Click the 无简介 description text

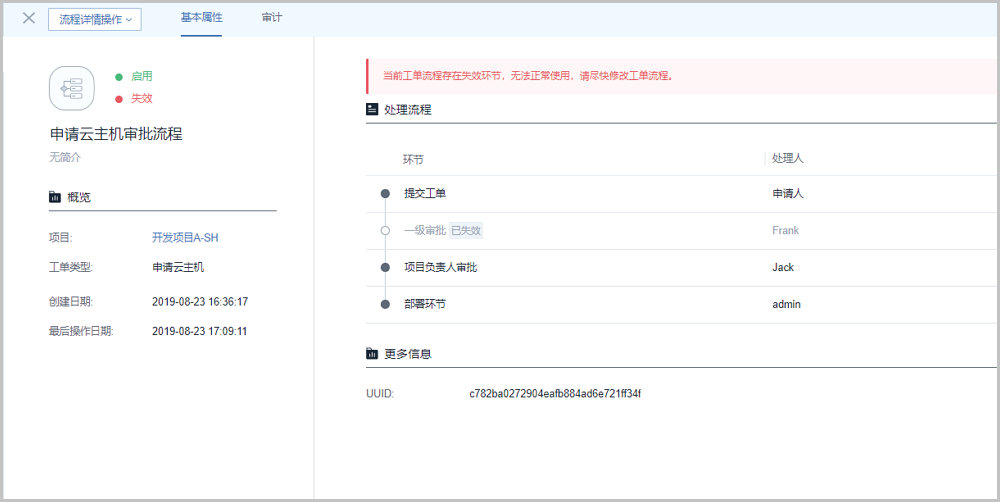pyautogui.click(x=65, y=157)
